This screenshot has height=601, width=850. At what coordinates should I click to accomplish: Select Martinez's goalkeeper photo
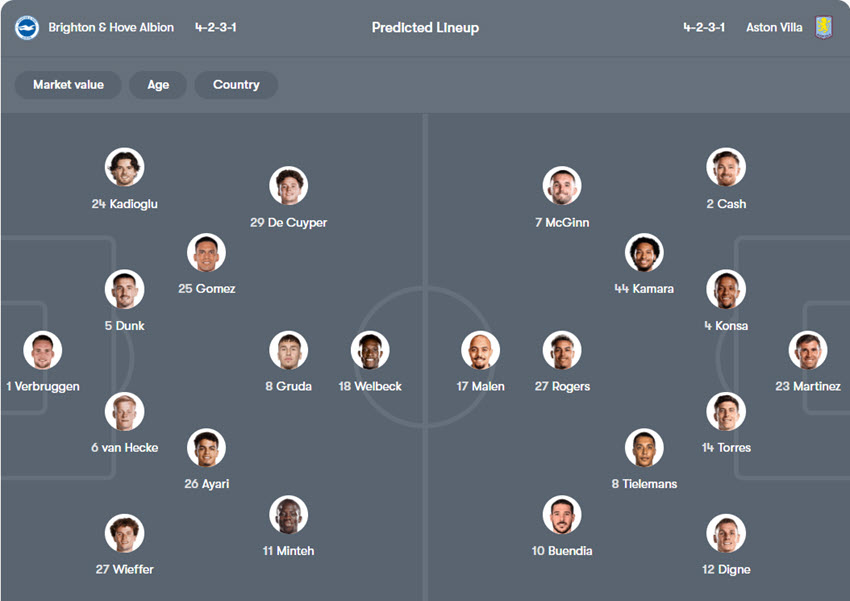(807, 350)
